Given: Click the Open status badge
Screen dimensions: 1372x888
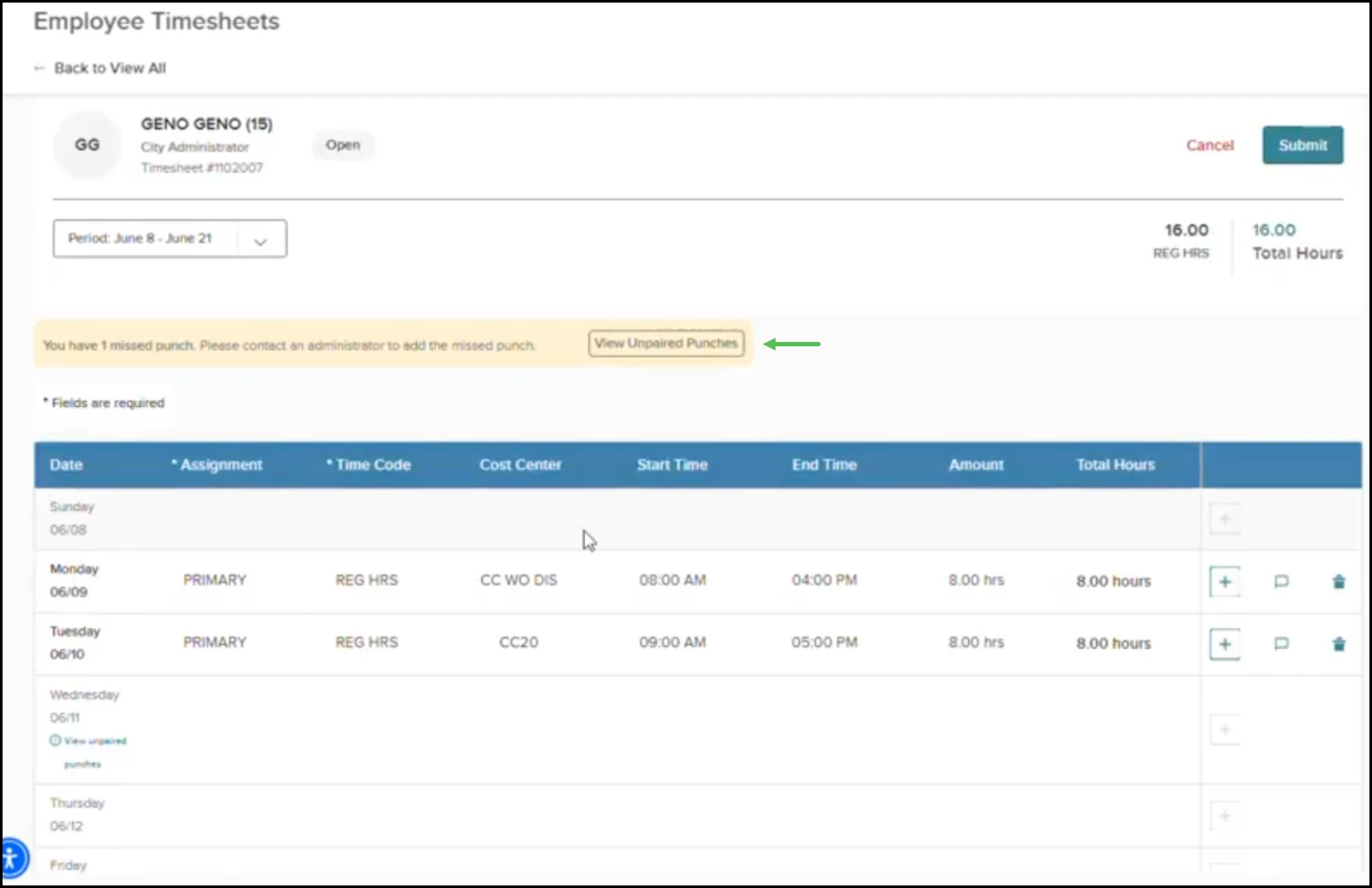Looking at the screenshot, I should coord(343,145).
